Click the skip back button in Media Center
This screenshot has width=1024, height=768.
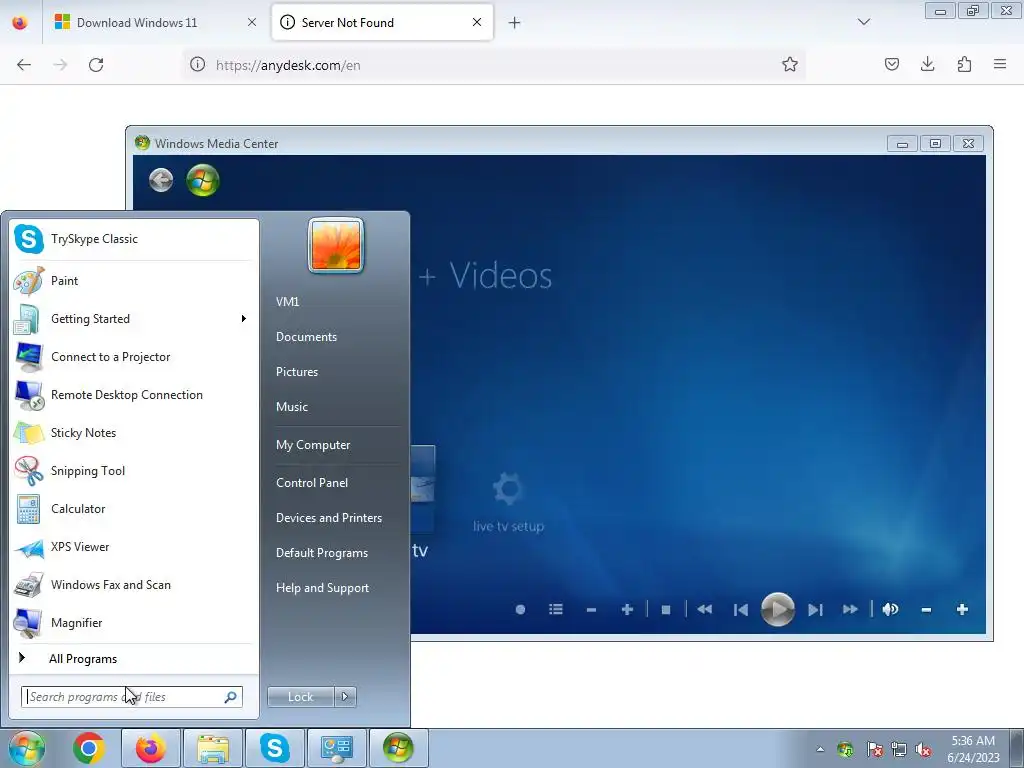741,609
